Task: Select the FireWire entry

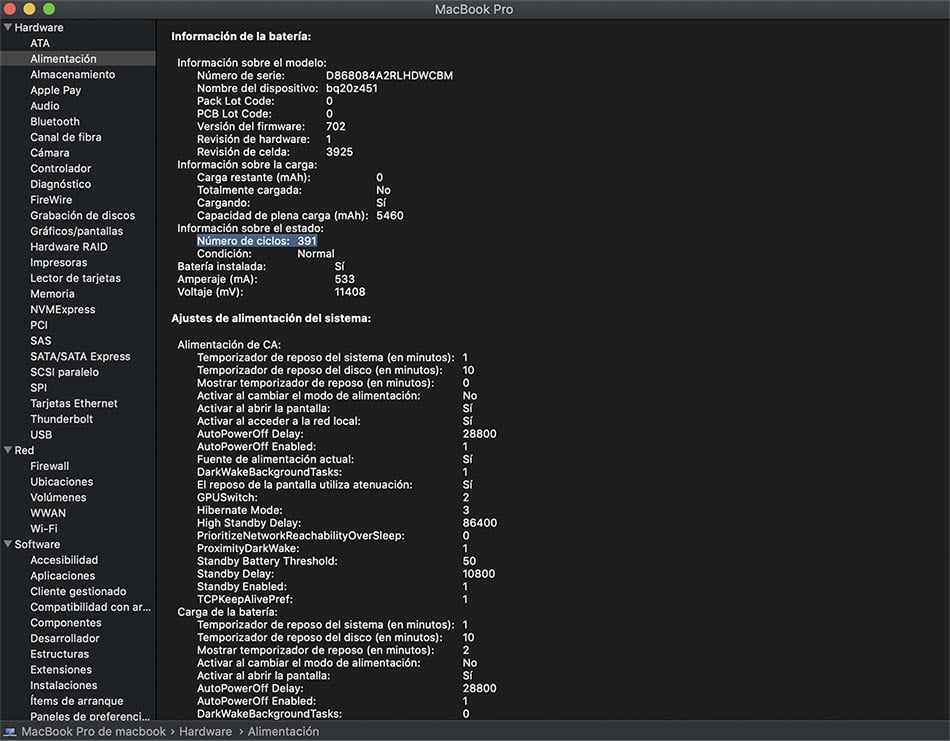Action: [x=51, y=200]
